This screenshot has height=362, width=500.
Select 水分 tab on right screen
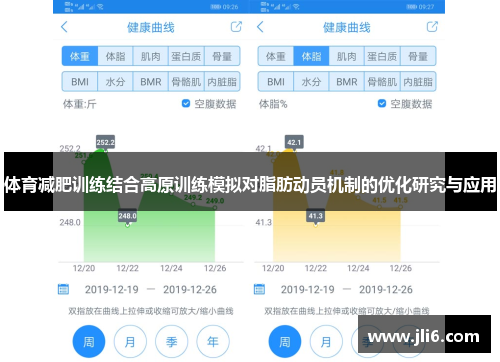pos(311,81)
